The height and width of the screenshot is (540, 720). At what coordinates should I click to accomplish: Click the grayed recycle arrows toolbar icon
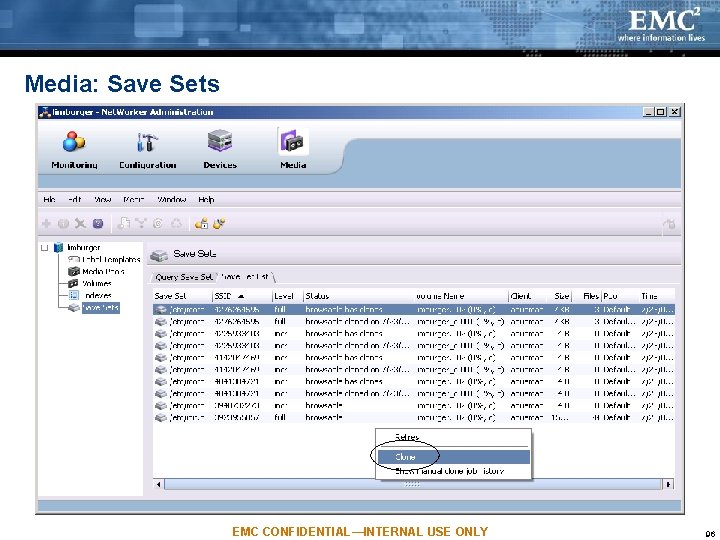coord(176,224)
